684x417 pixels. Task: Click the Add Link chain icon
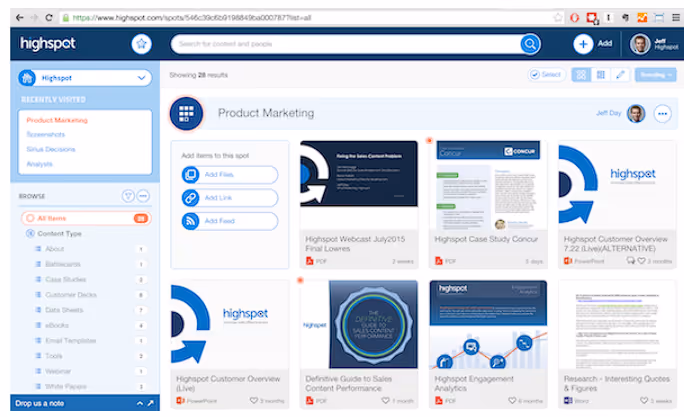[190, 198]
